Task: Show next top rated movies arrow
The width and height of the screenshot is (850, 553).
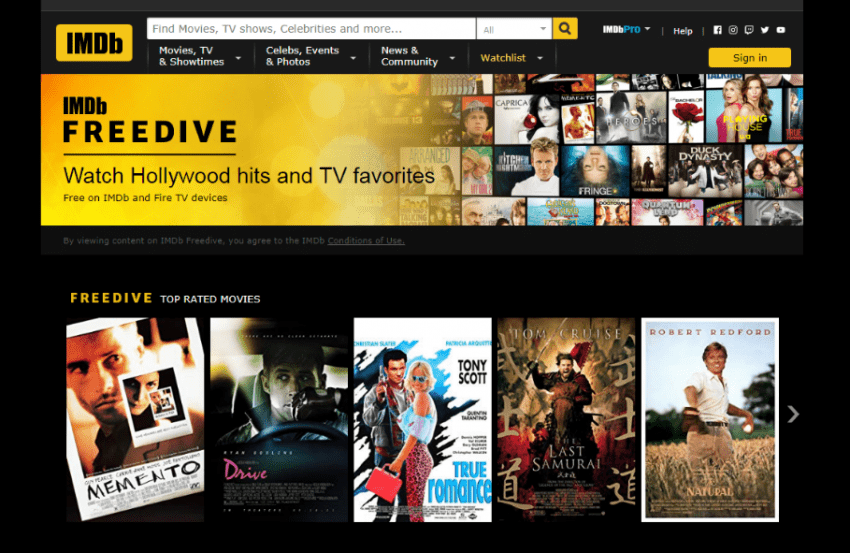Action: 793,414
